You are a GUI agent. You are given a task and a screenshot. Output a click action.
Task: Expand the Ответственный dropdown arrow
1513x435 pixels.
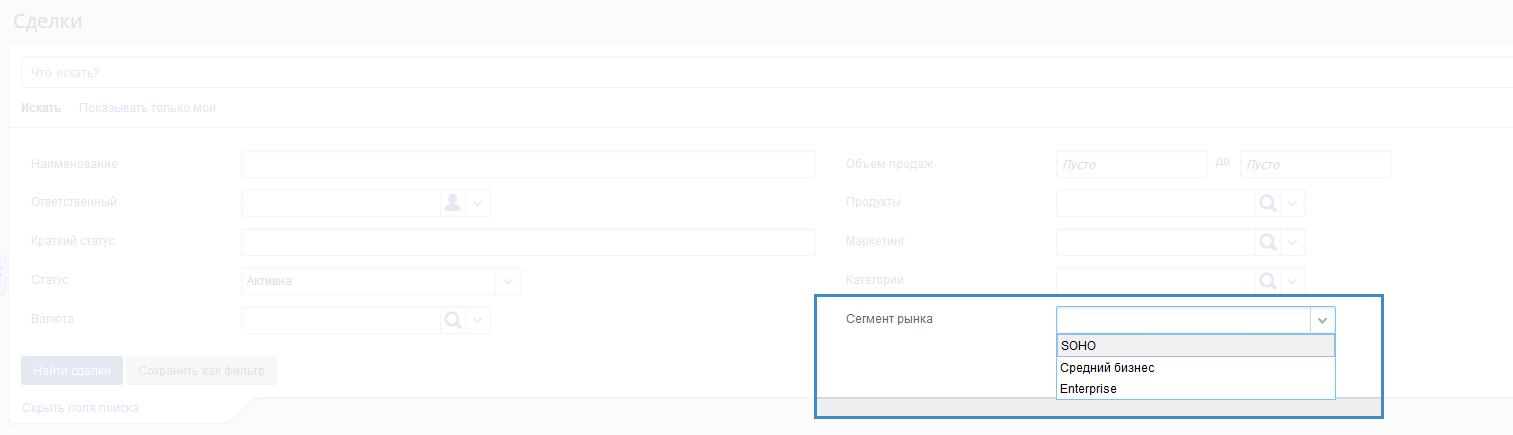478,203
